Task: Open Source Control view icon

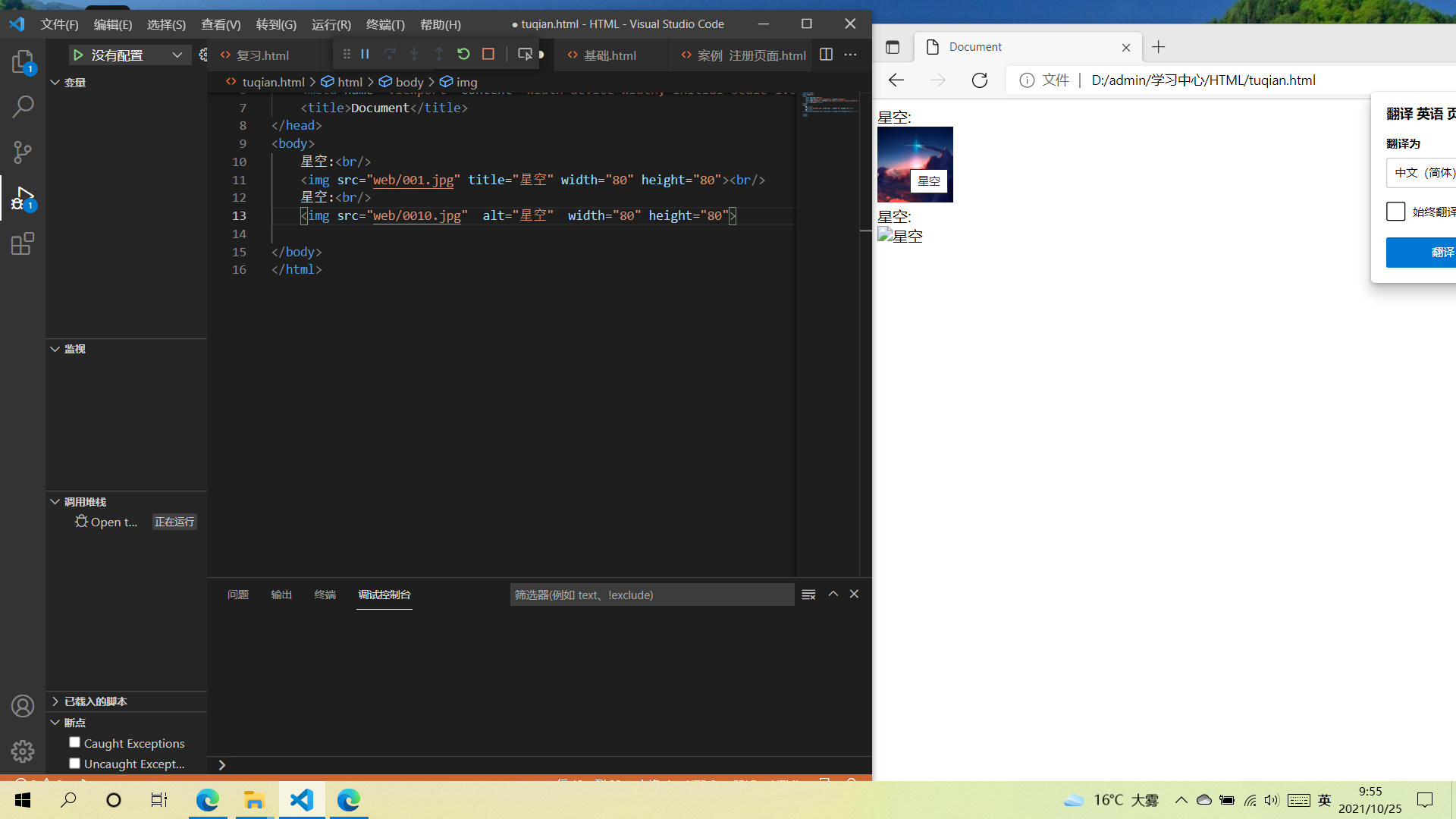Action: (23, 152)
